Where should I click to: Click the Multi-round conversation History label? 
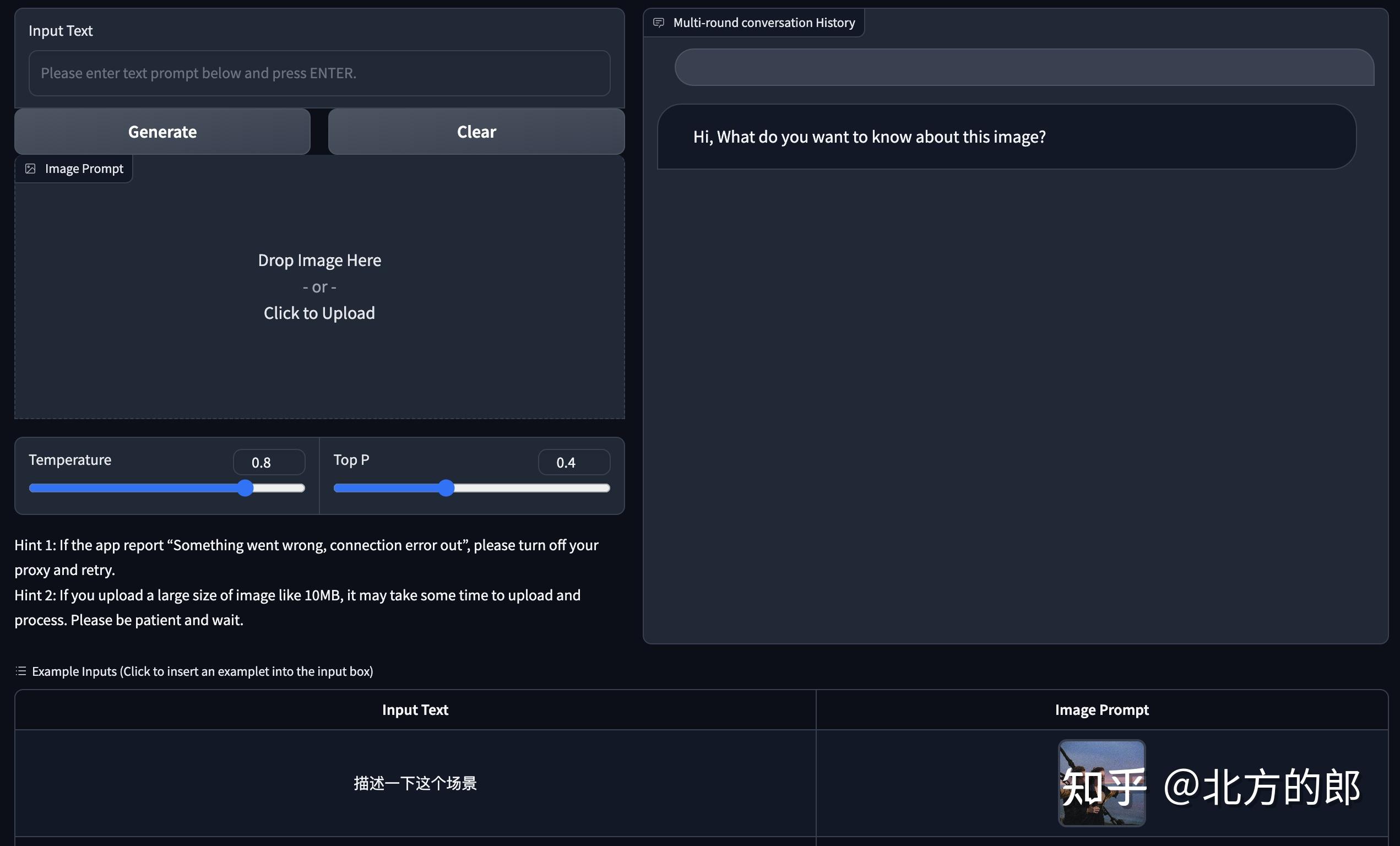(764, 23)
